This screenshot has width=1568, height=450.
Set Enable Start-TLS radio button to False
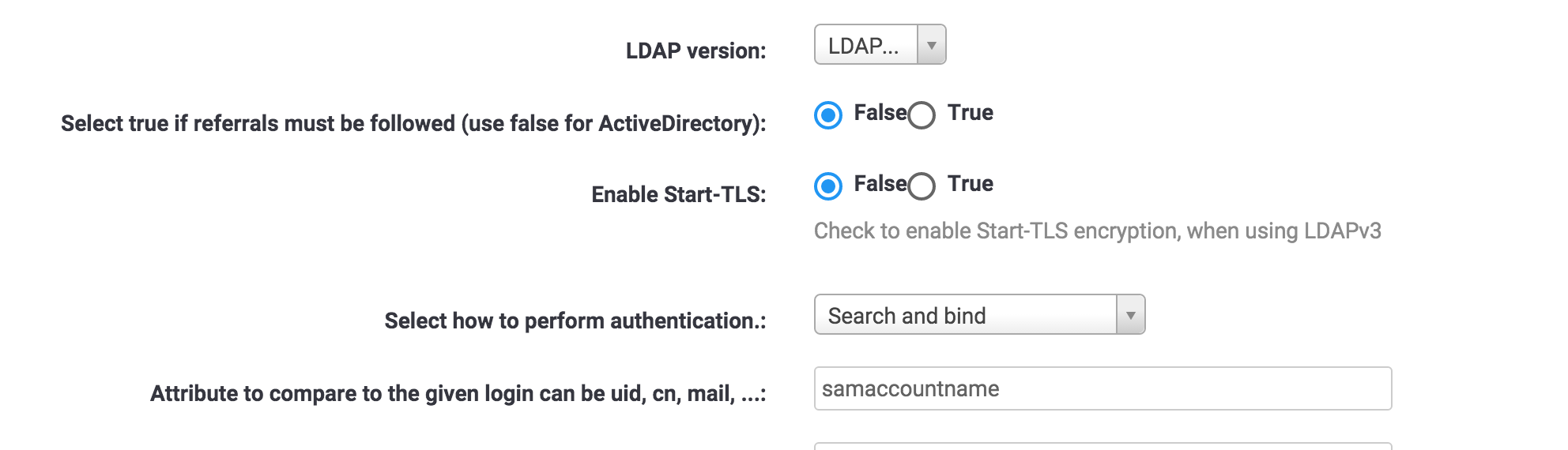tap(828, 186)
